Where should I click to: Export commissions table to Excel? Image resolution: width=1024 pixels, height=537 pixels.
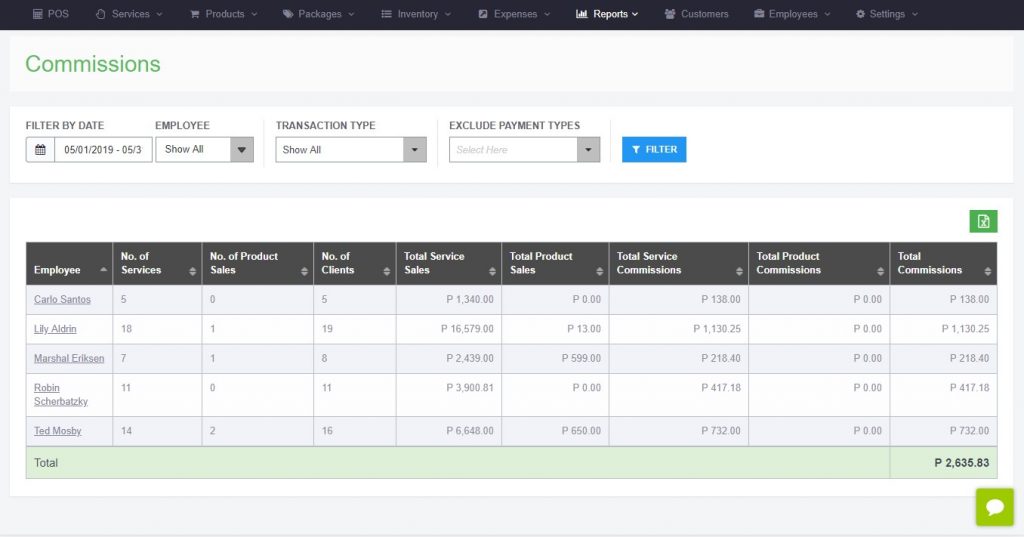pos(983,221)
